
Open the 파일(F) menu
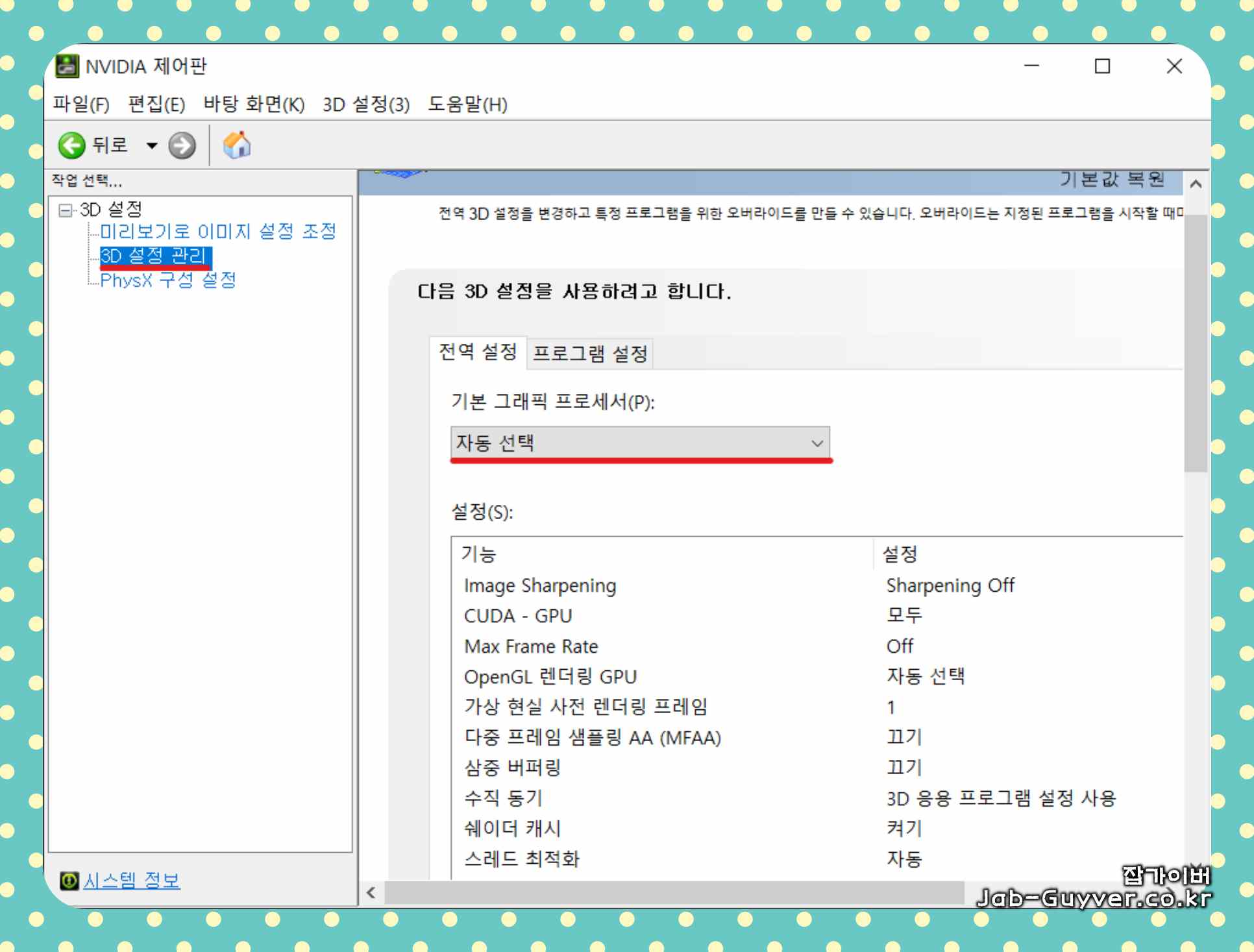tap(80, 104)
